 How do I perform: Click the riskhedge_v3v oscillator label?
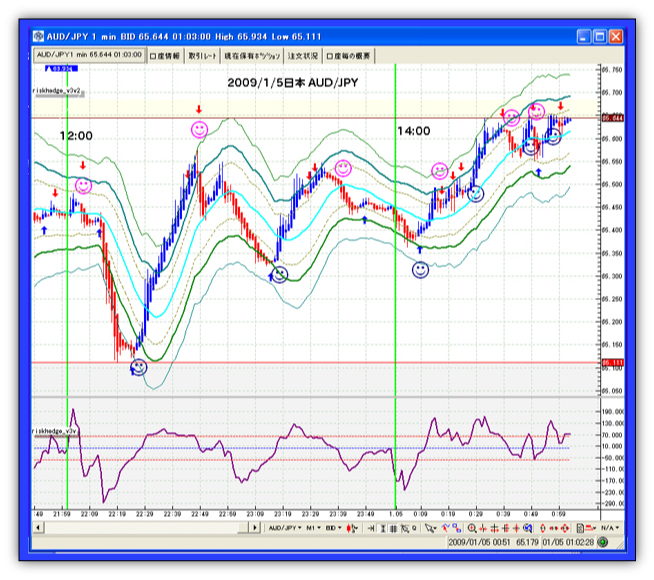[x=54, y=432]
